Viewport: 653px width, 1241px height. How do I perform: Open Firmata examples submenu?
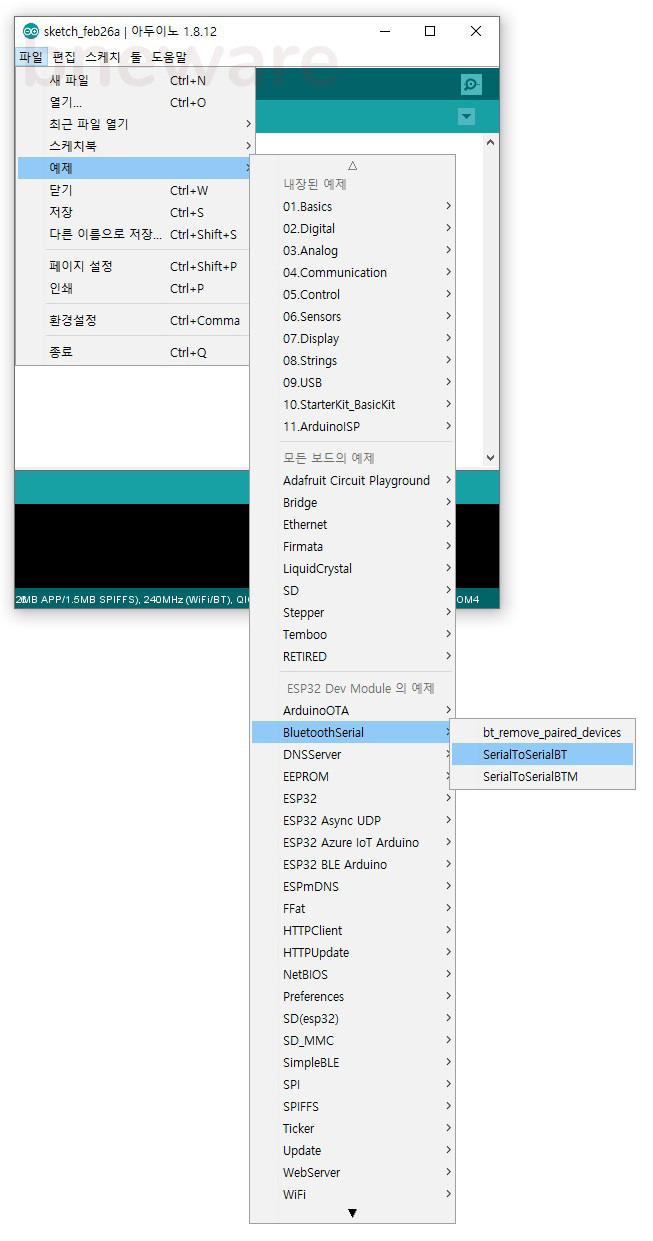click(x=352, y=546)
